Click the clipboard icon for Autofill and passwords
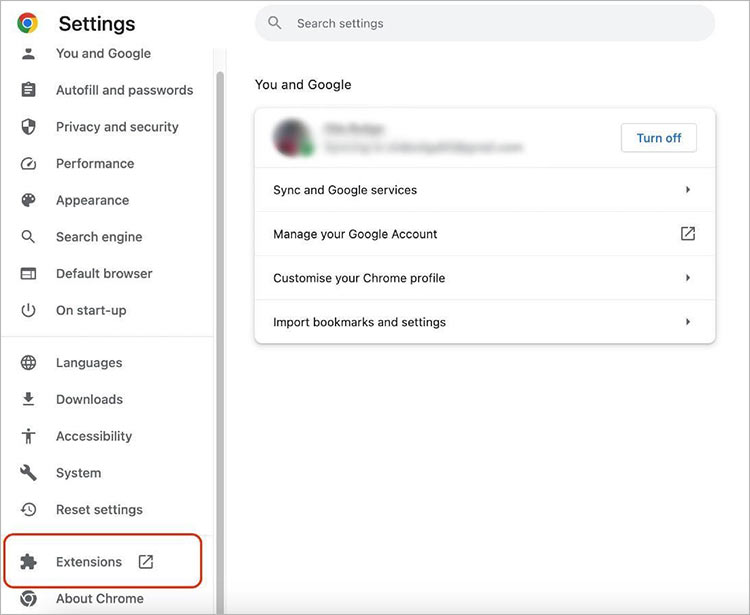750x615 pixels. 28,90
